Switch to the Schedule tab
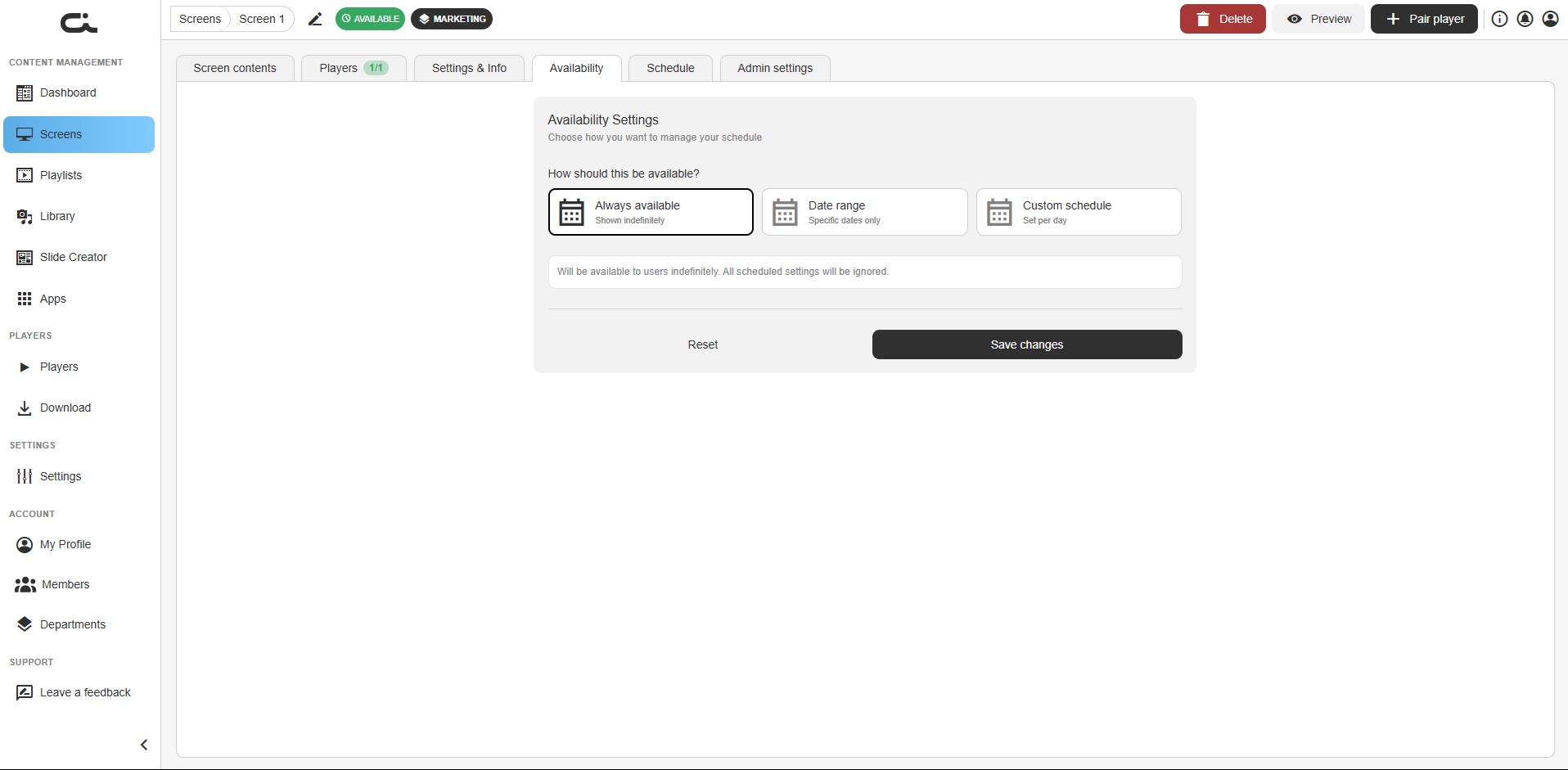The image size is (1568, 770). pos(670,68)
